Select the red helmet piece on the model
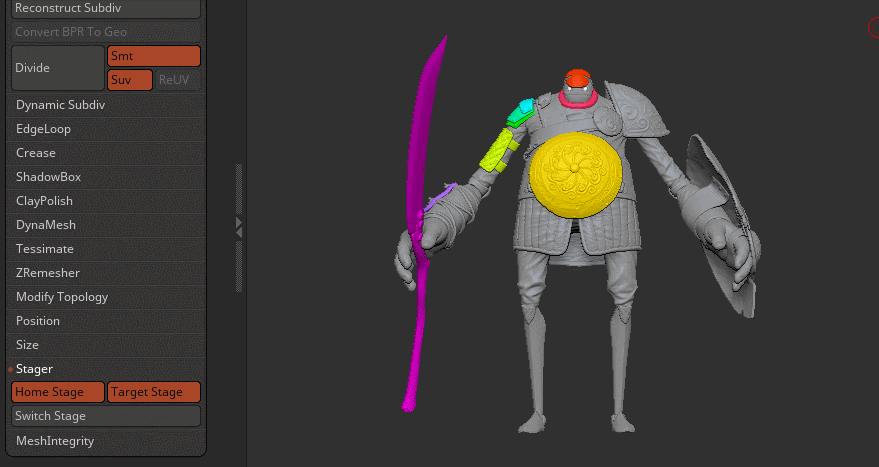This screenshot has height=467, width=879. [577, 77]
